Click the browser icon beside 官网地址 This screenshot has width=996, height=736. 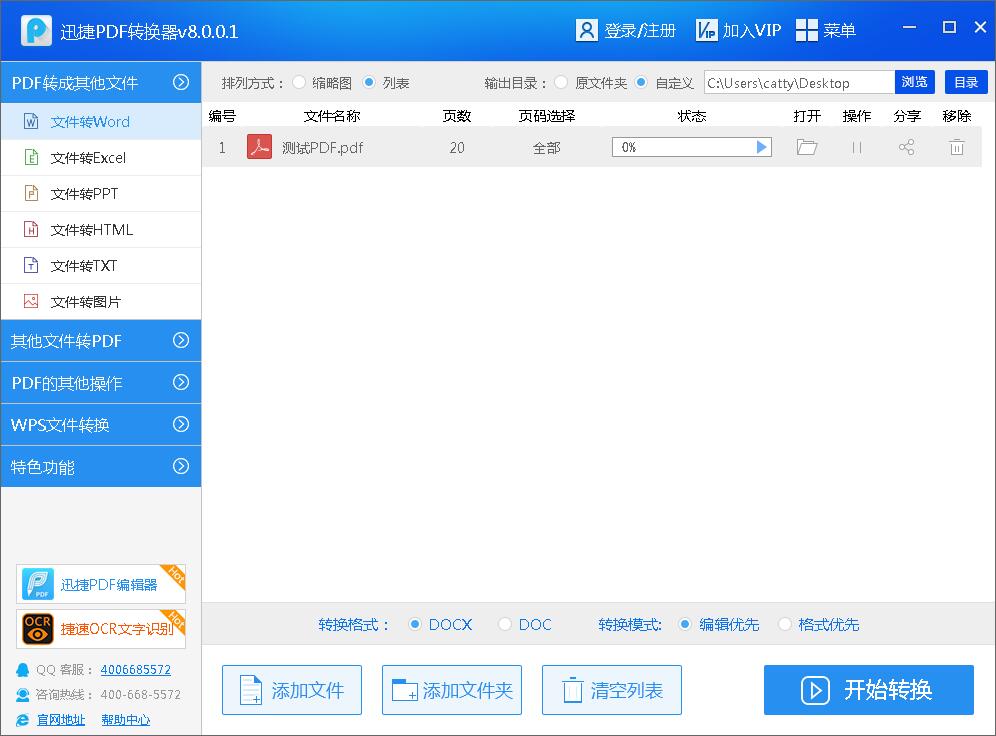click(x=22, y=719)
